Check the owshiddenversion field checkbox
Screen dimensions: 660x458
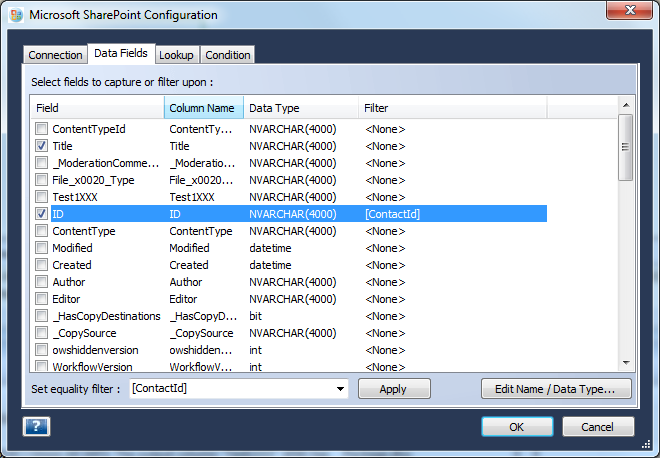click(41, 350)
